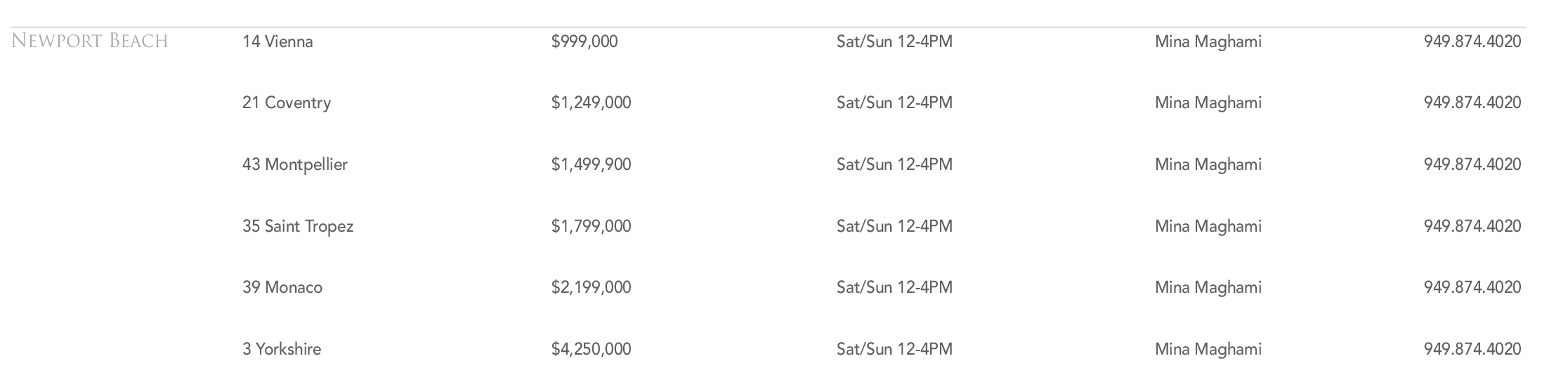
Task: Click Mina Maghami in the 39 Monaco row
Action: [x=1208, y=287]
